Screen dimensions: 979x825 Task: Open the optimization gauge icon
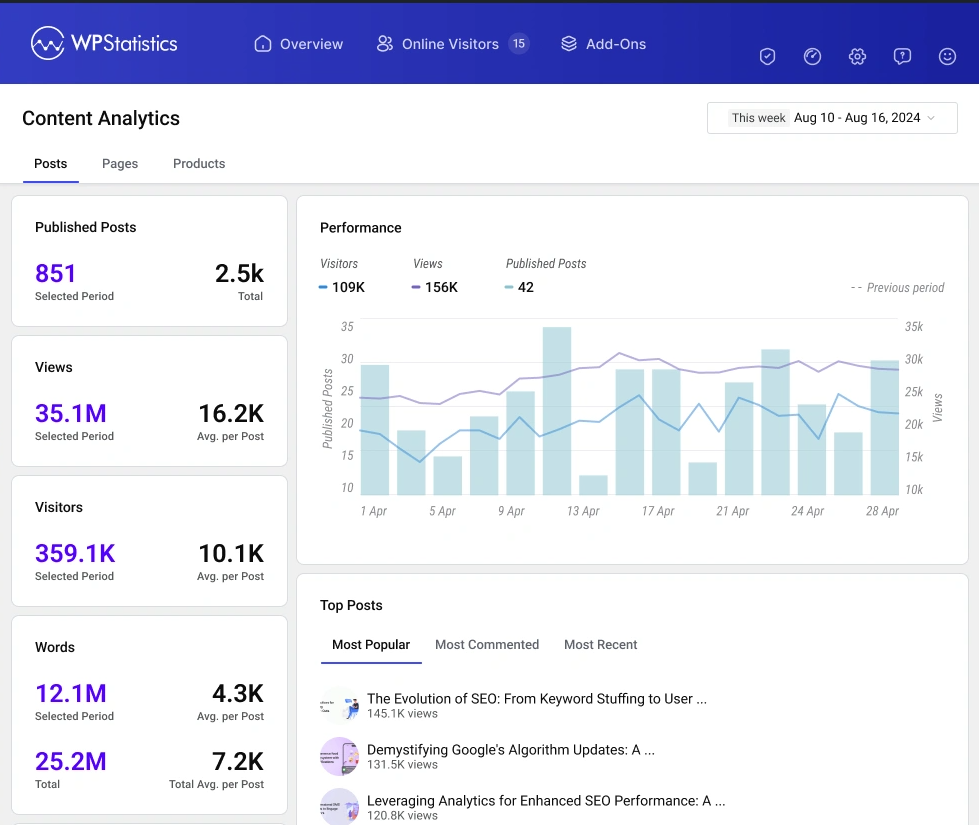pyautogui.click(x=812, y=57)
